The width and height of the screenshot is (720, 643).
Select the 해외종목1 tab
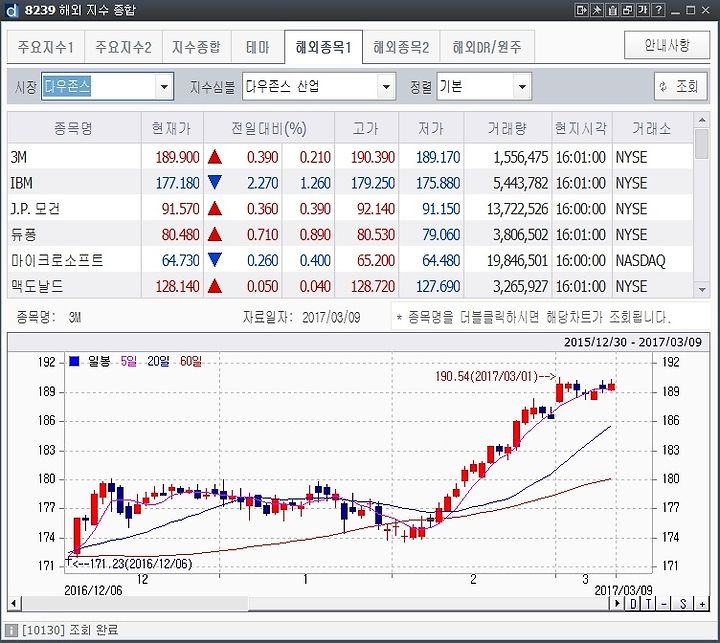point(323,47)
